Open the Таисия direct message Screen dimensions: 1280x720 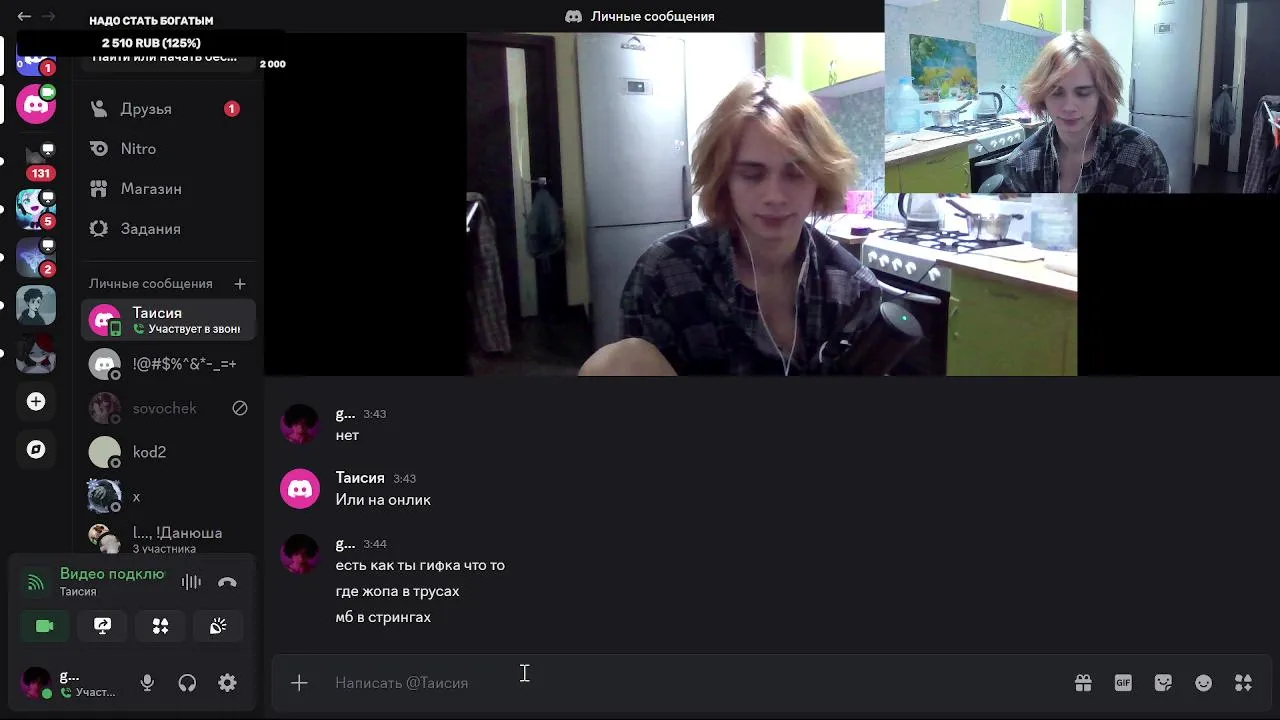pos(167,320)
